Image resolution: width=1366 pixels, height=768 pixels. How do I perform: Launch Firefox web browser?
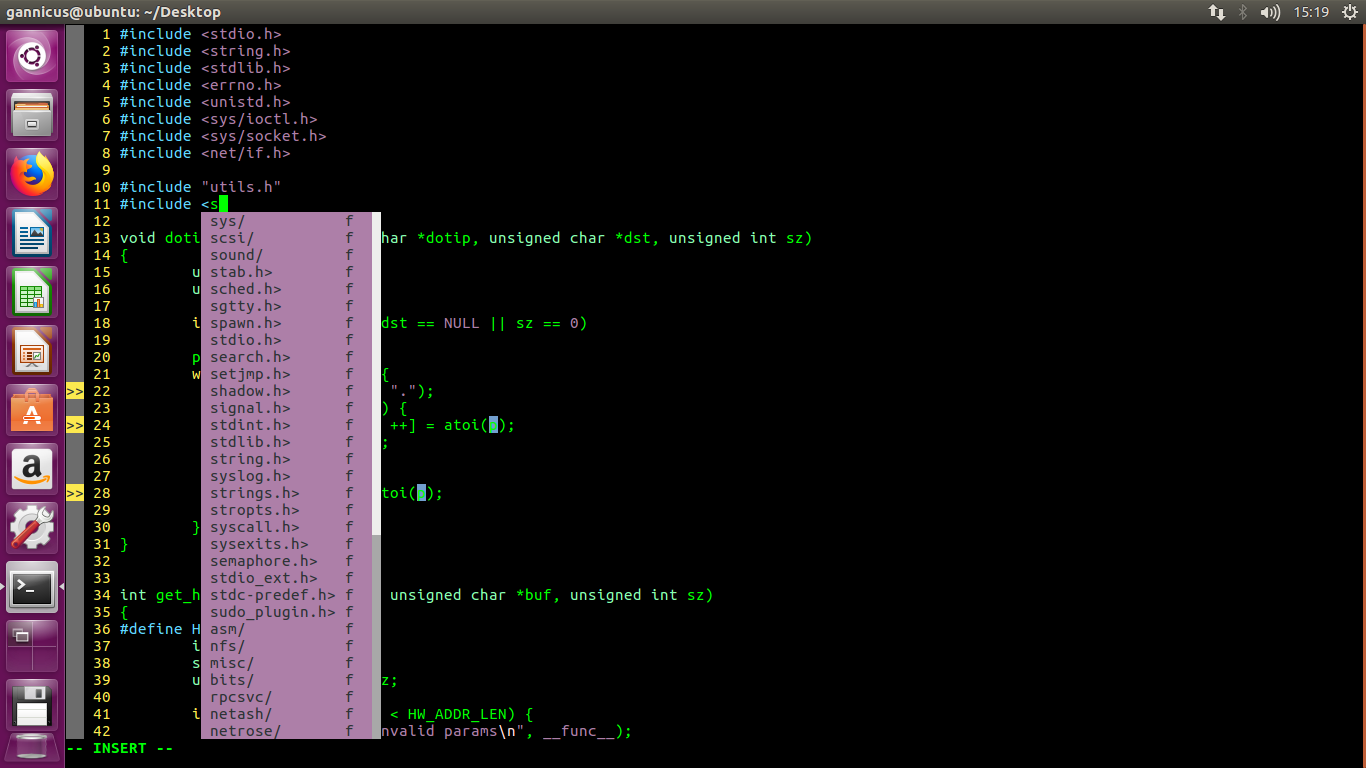tap(33, 174)
